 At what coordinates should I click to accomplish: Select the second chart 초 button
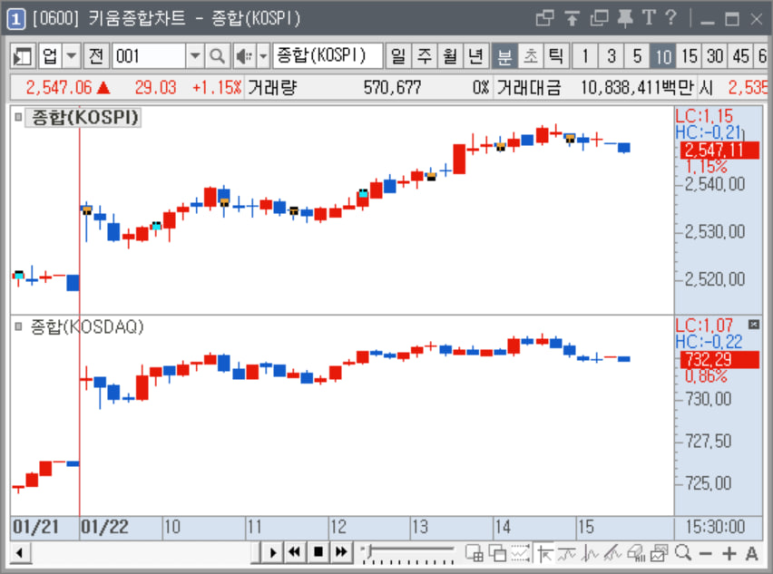point(530,56)
